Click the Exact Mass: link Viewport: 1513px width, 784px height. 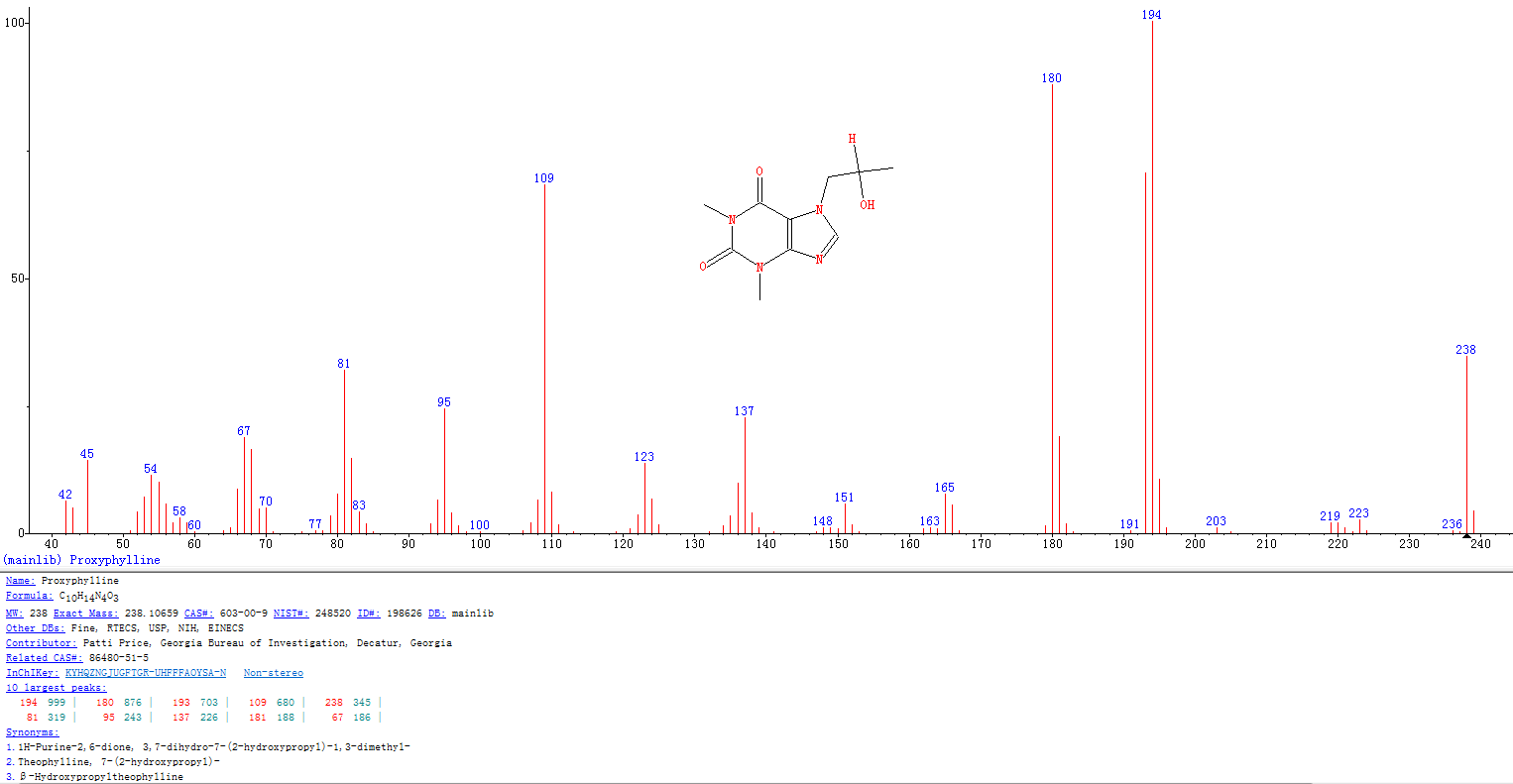(x=85, y=614)
